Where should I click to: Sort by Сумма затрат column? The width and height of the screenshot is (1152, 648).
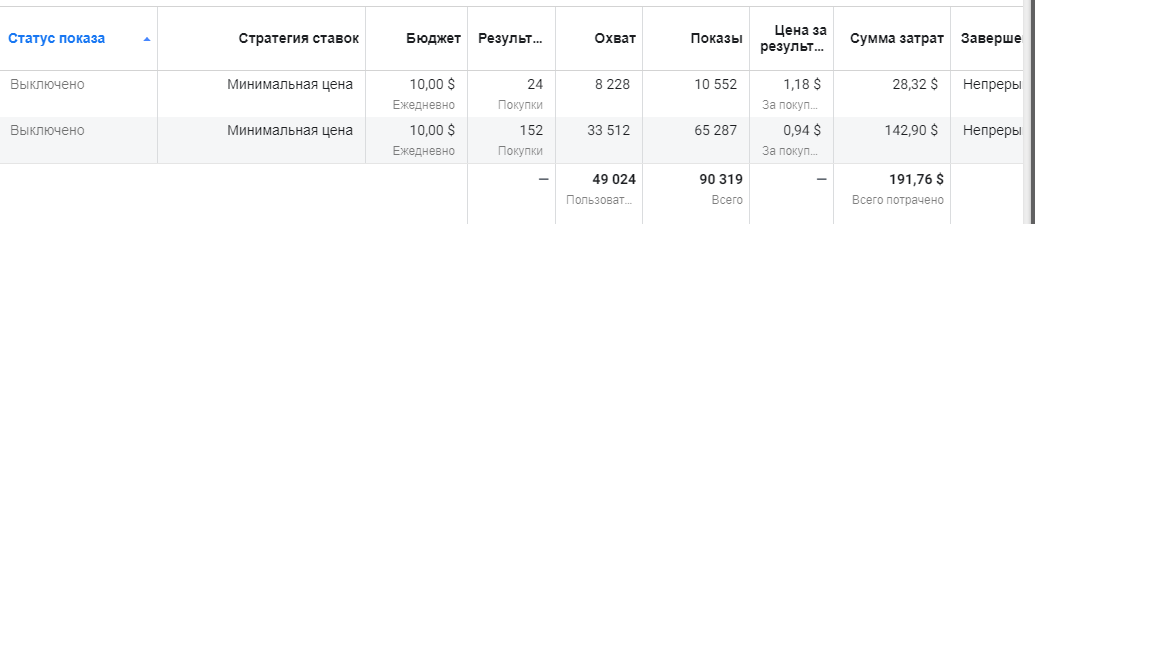click(896, 38)
